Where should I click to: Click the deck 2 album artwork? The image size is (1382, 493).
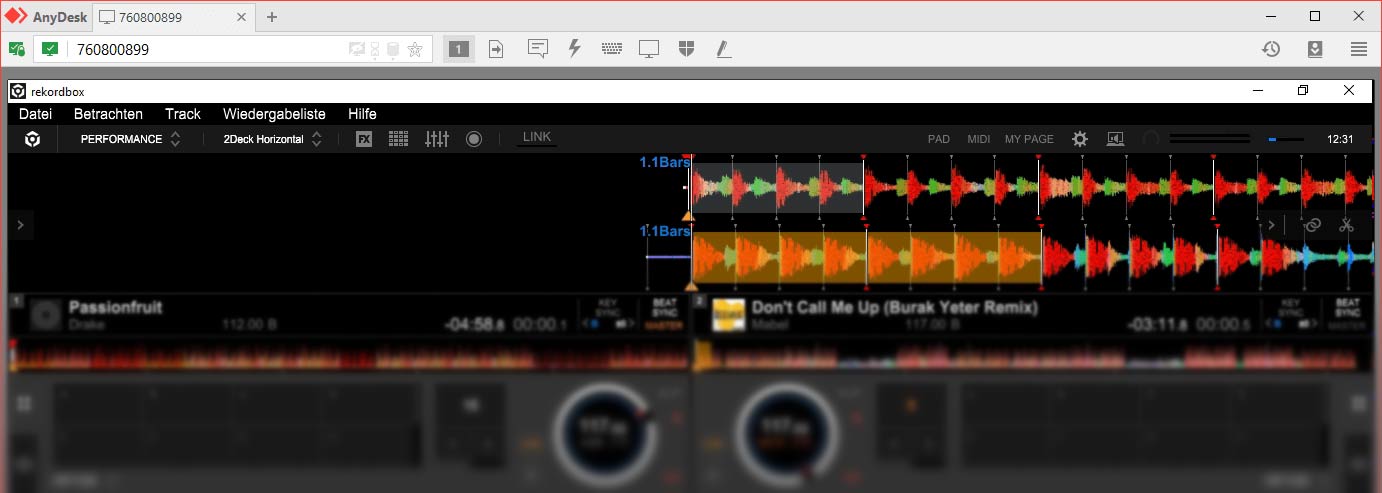[x=727, y=315]
